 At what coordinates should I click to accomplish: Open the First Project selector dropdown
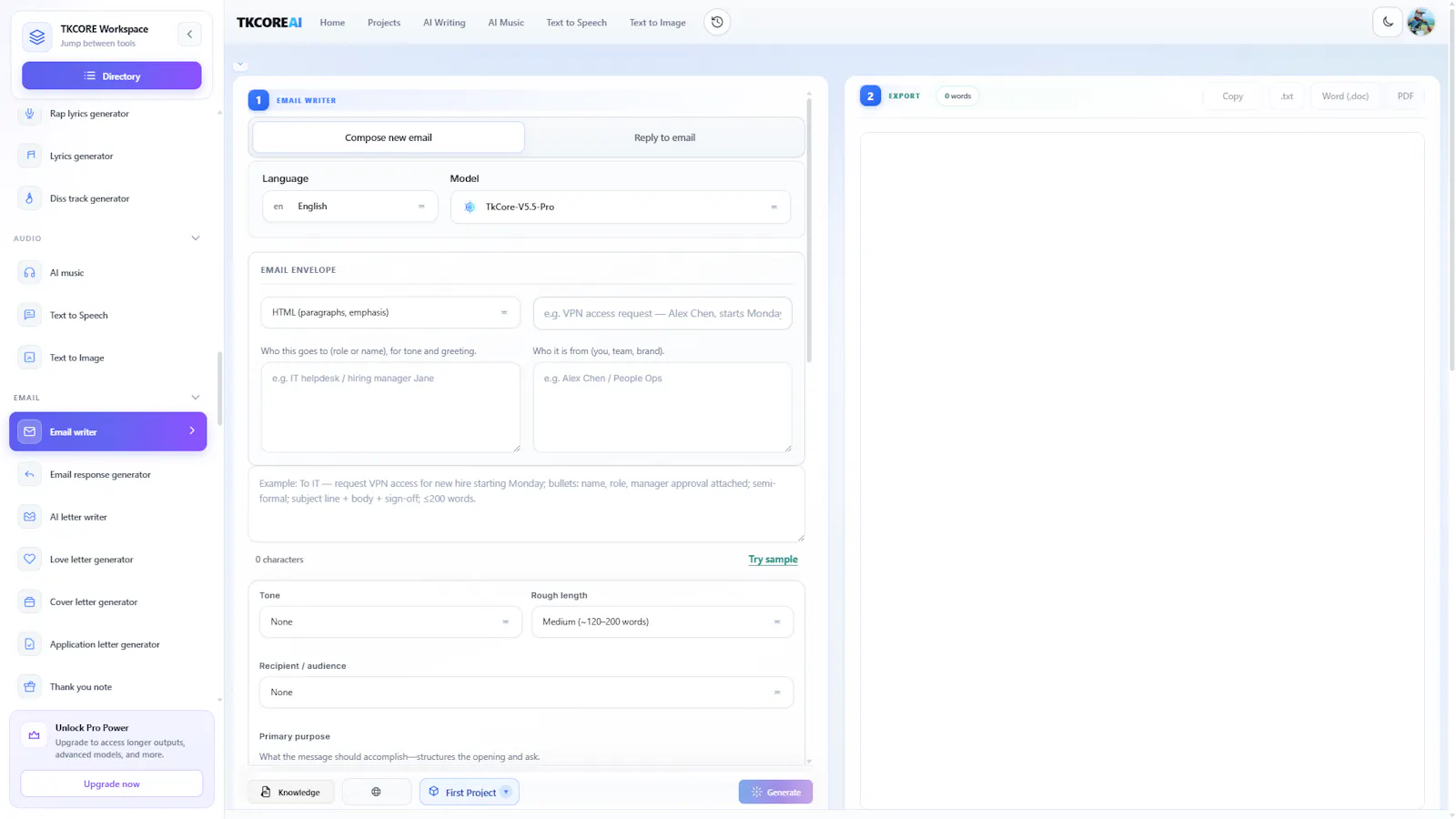470,792
